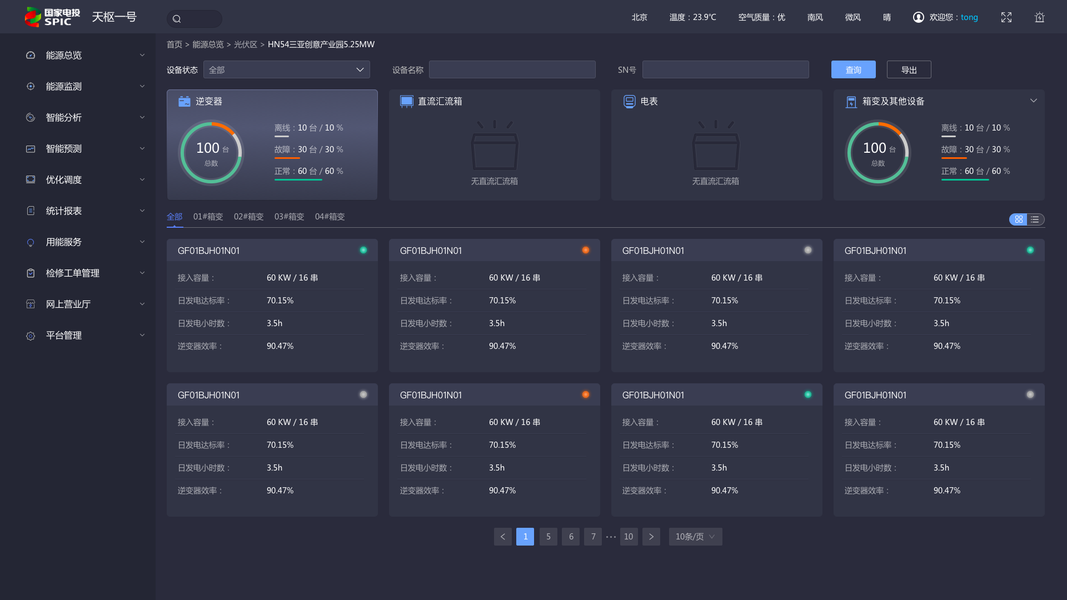
Task: Go to page 7
Action: pyautogui.click(x=593, y=537)
